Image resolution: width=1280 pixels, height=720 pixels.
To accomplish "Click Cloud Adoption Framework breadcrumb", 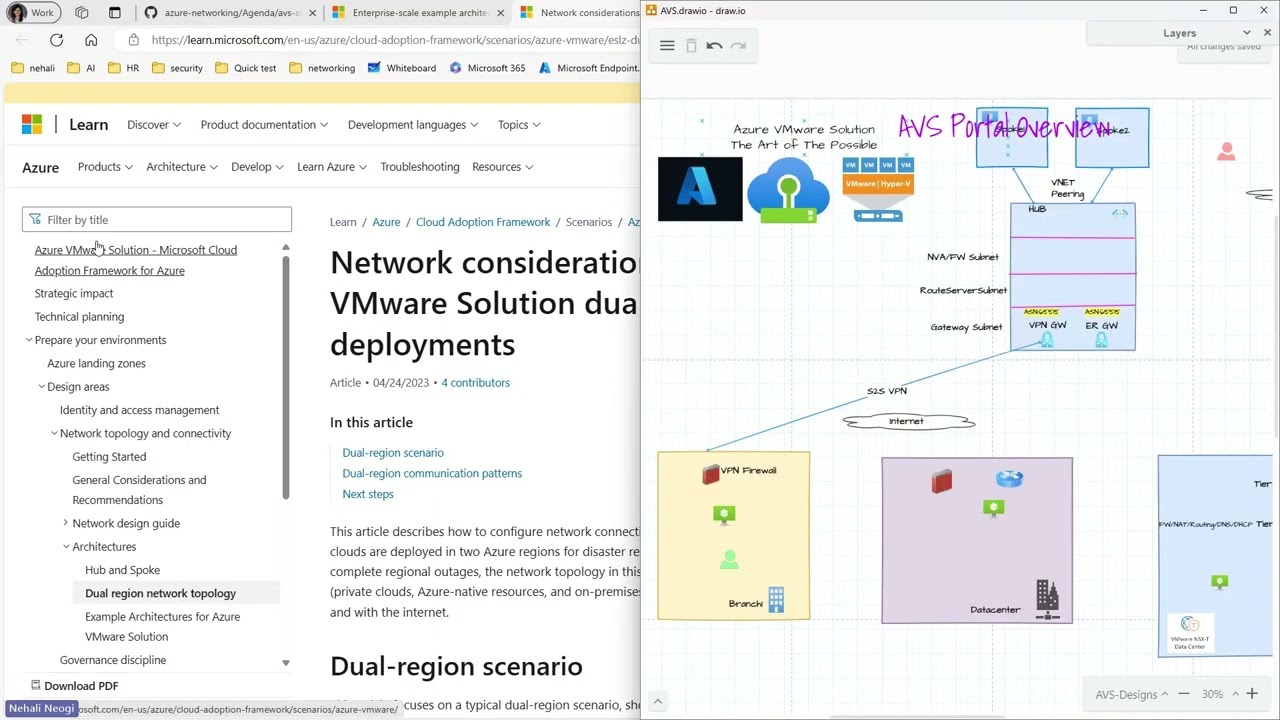I will 483,222.
